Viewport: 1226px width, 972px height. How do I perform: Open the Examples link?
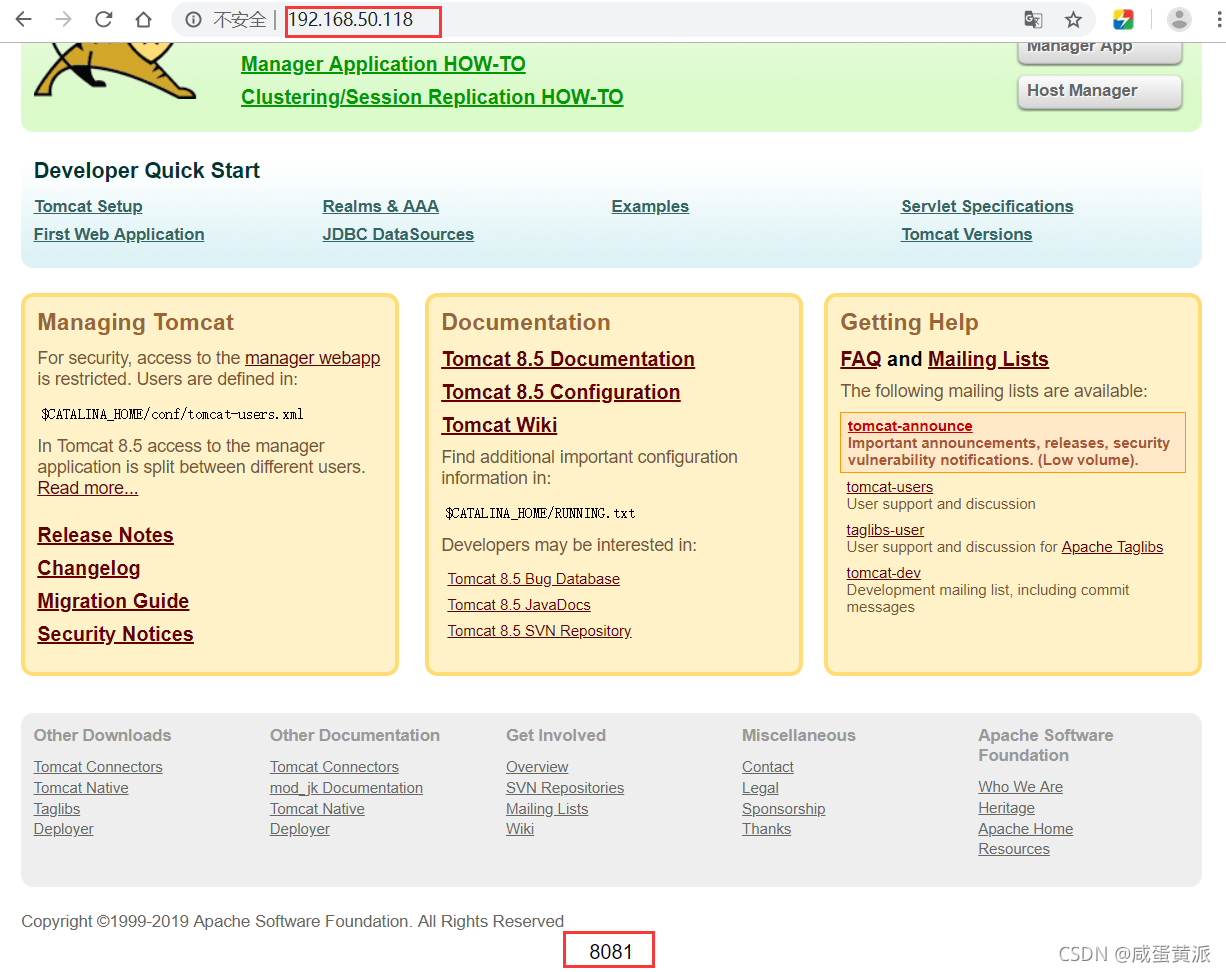coord(650,206)
